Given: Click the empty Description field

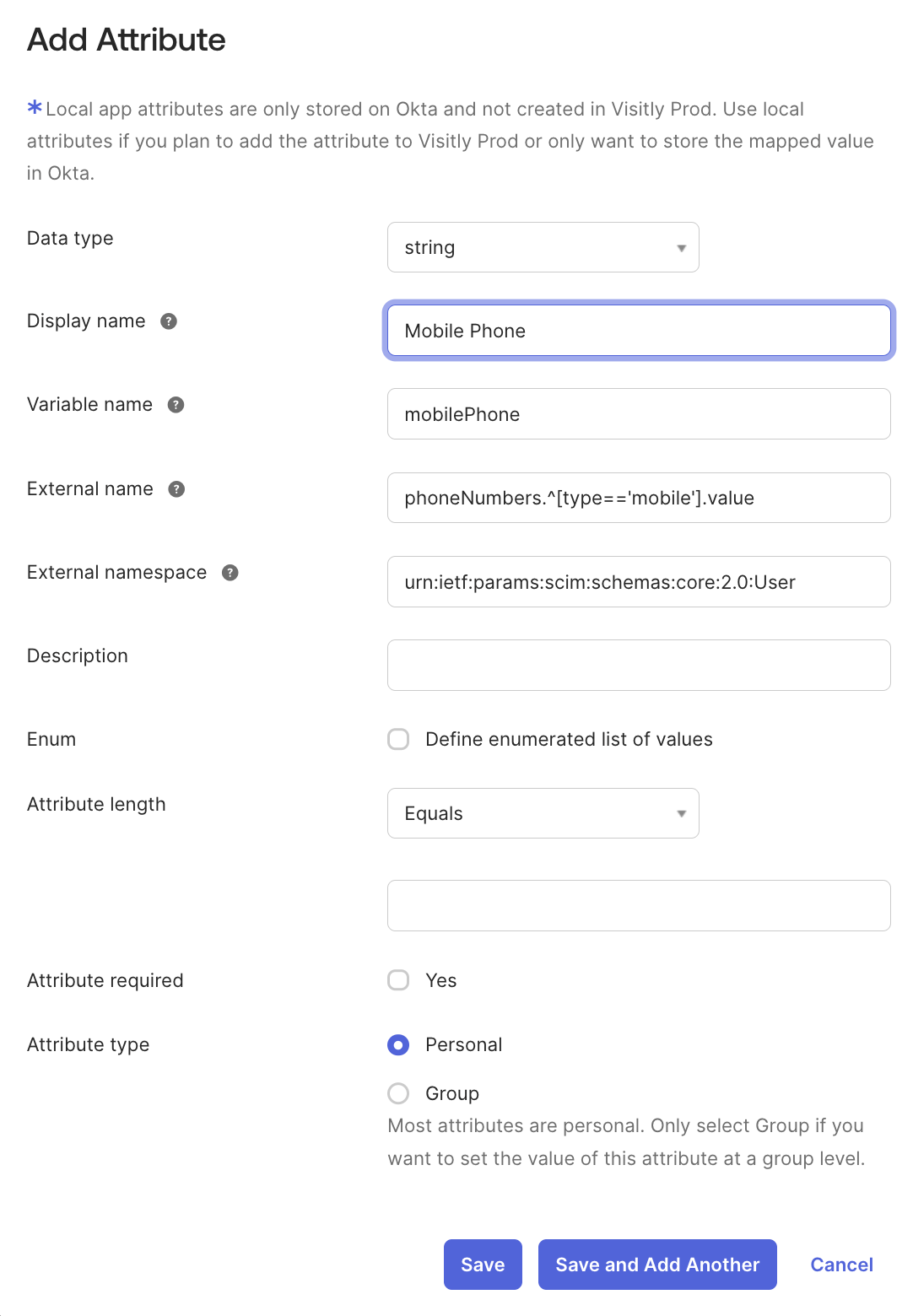Looking at the screenshot, I should tap(639, 666).
